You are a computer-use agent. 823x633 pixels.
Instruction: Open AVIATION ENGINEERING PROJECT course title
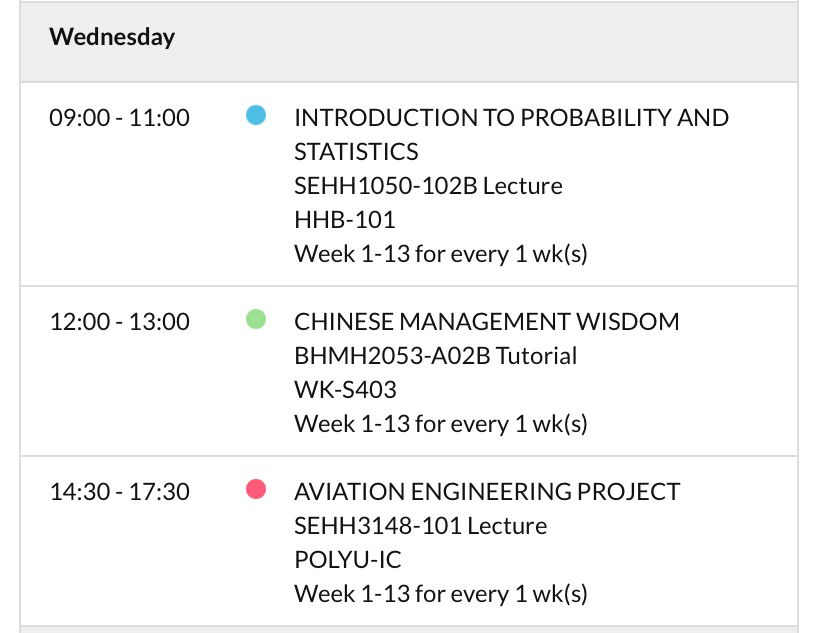click(x=487, y=492)
